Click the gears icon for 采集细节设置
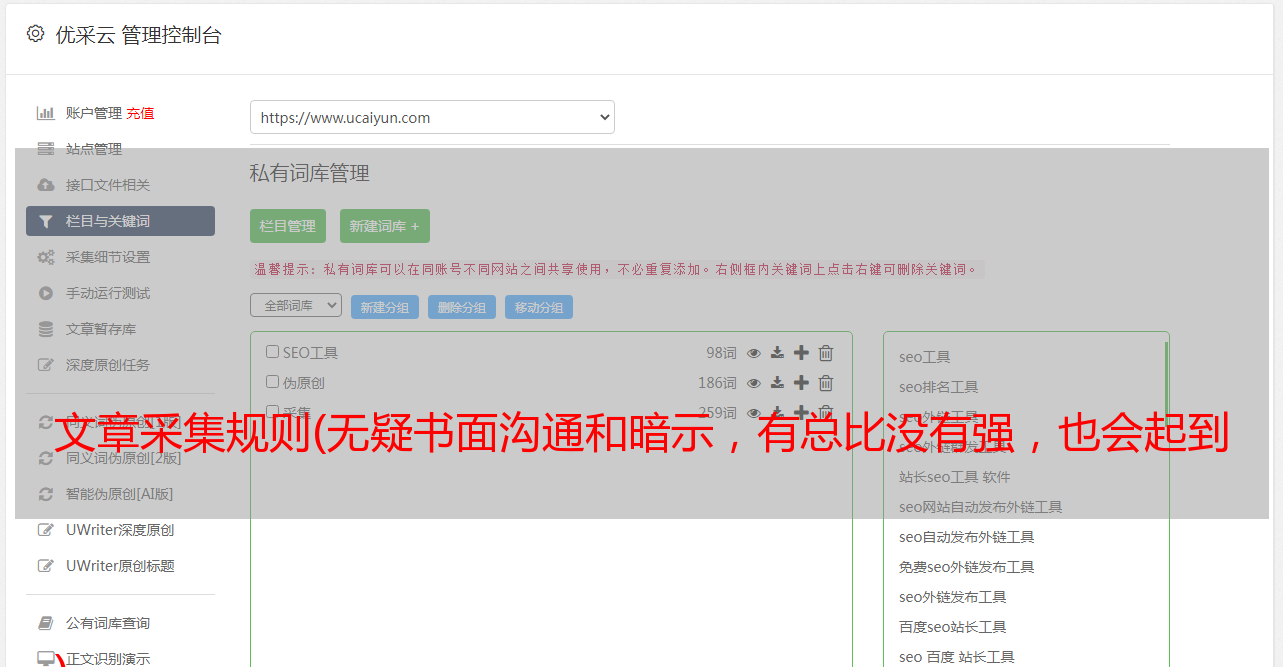1283x667 pixels. 45,257
